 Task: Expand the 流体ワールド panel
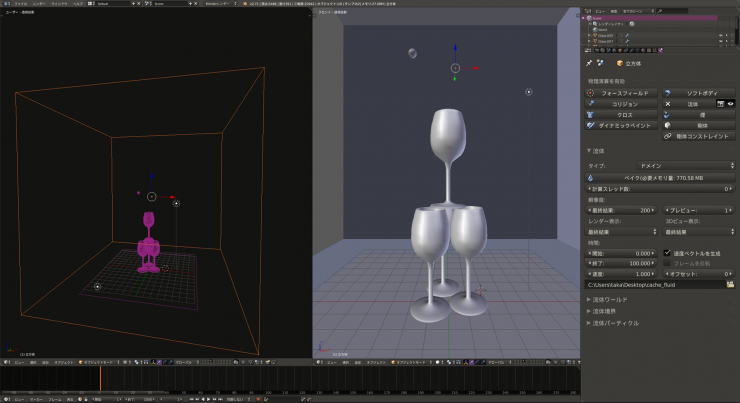click(x=610, y=300)
